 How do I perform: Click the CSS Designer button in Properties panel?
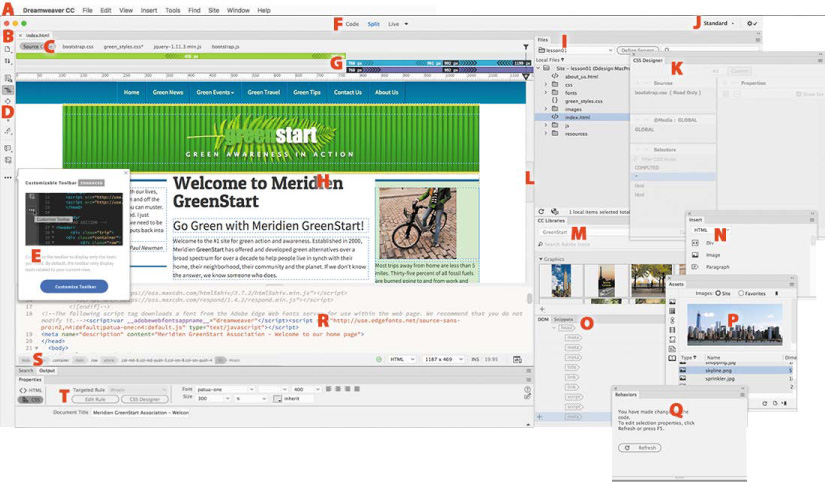pos(145,399)
